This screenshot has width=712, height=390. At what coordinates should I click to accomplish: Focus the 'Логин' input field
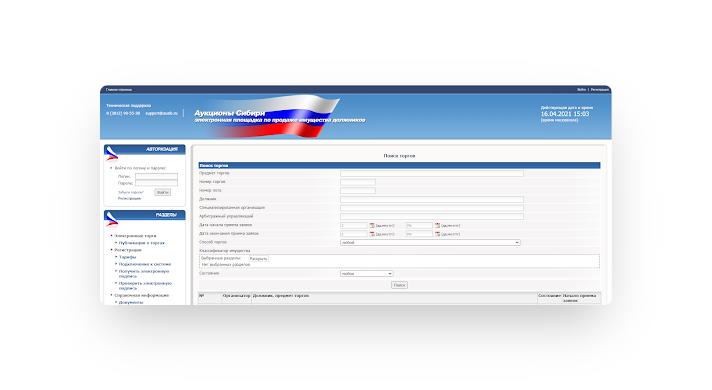point(156,176)
